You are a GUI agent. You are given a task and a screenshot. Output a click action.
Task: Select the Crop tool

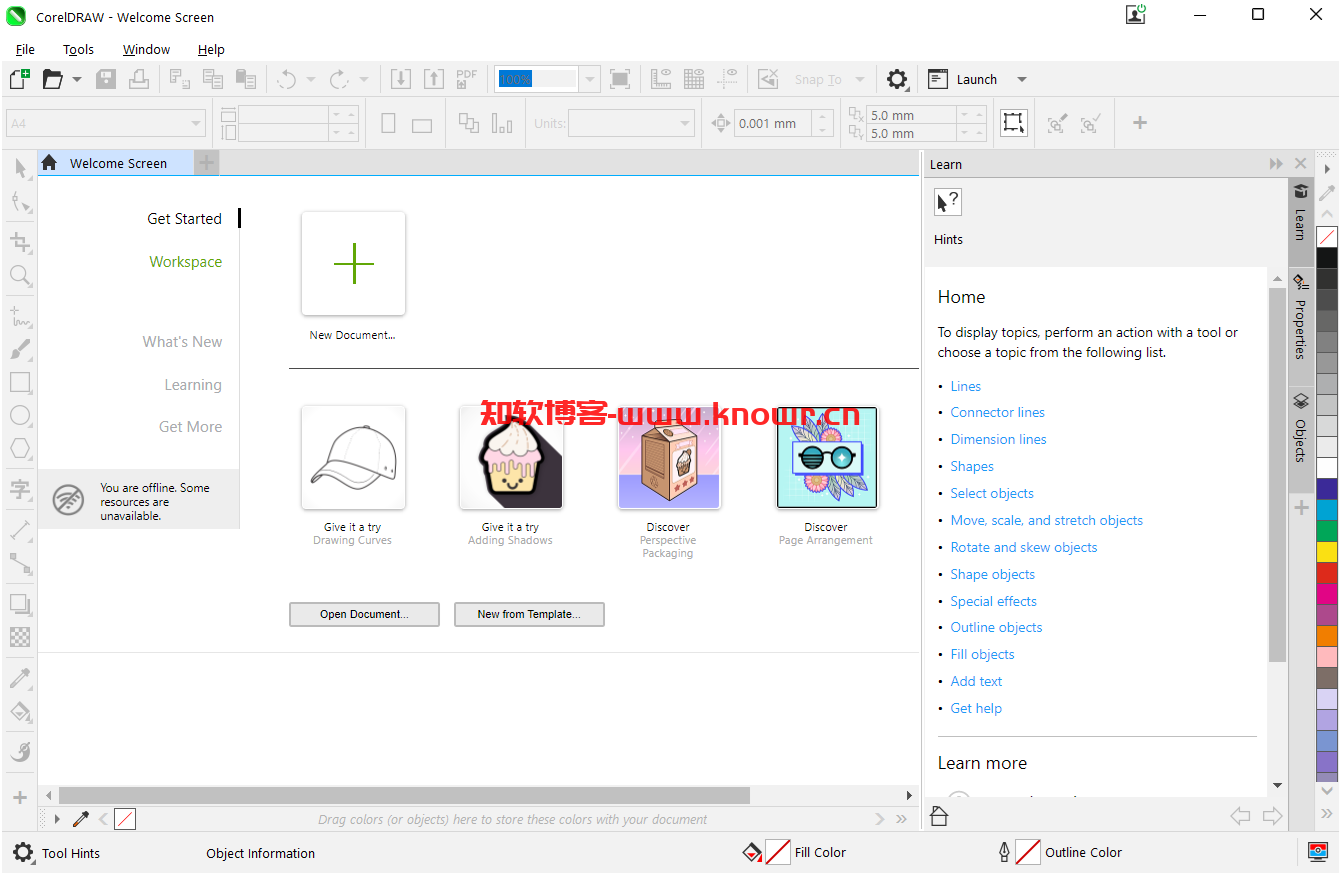click(x=20, y=242)
